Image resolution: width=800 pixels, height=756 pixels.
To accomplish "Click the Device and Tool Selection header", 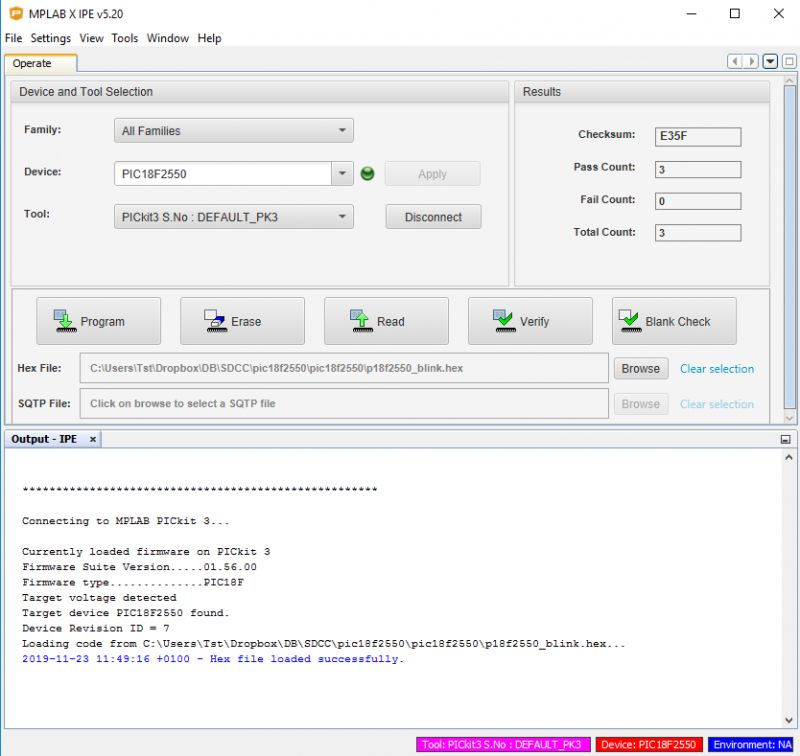I will pos(260,92).
